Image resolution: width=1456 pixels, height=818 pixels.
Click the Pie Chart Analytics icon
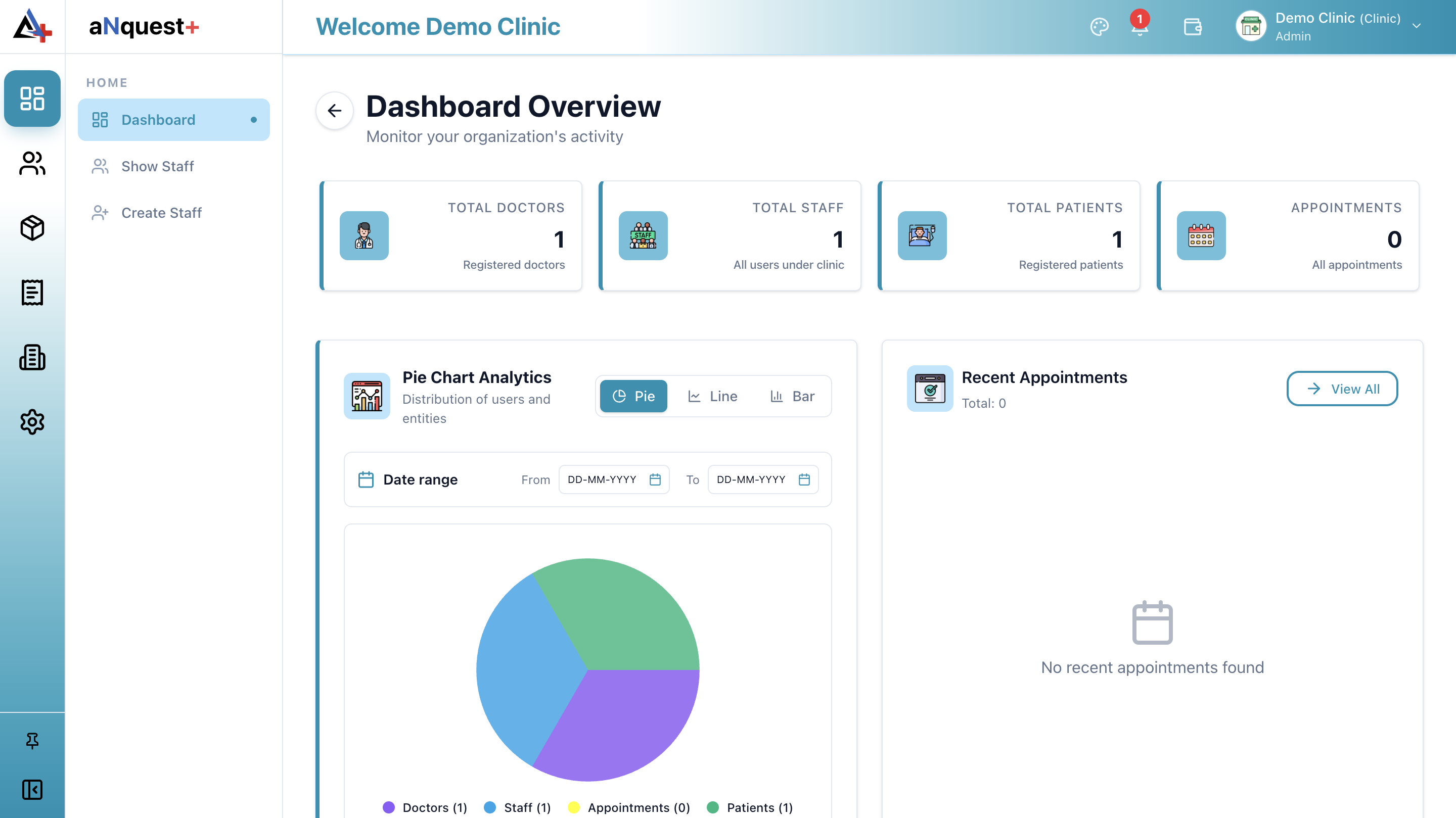tap(367, 396)
